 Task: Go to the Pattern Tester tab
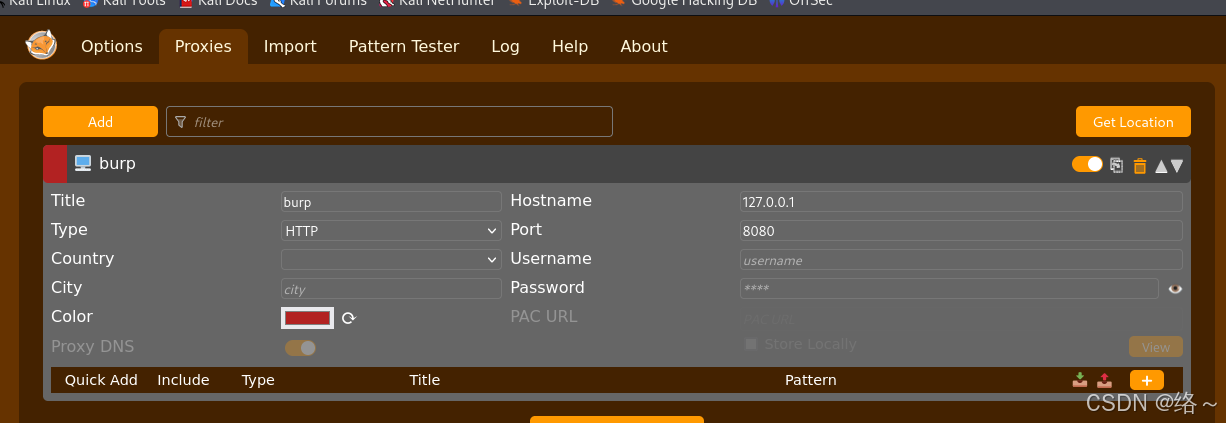[x=404, y=46]
